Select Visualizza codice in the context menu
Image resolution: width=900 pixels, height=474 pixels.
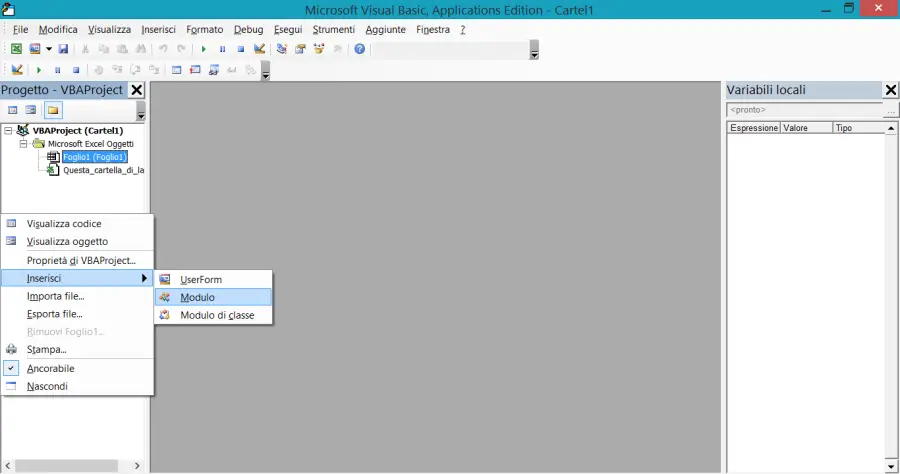pyautogui.click(x=77, y=224)
